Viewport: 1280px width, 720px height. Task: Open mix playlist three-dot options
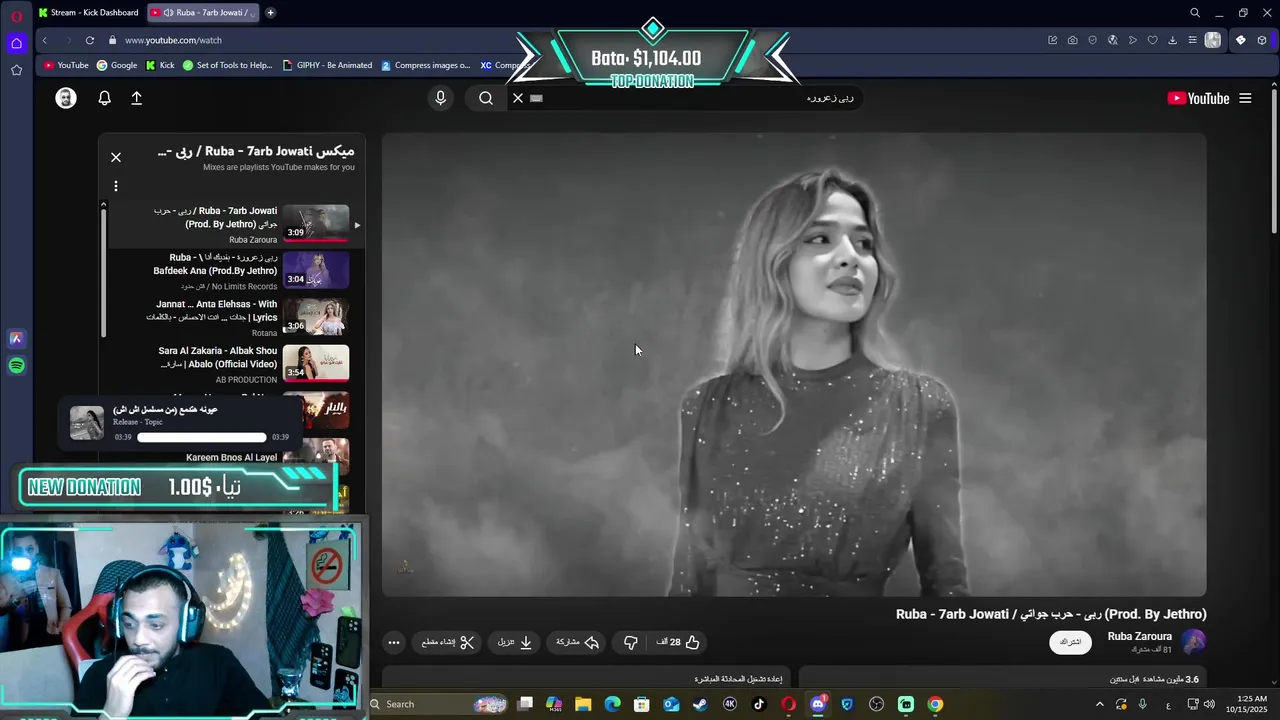[116, 186]
